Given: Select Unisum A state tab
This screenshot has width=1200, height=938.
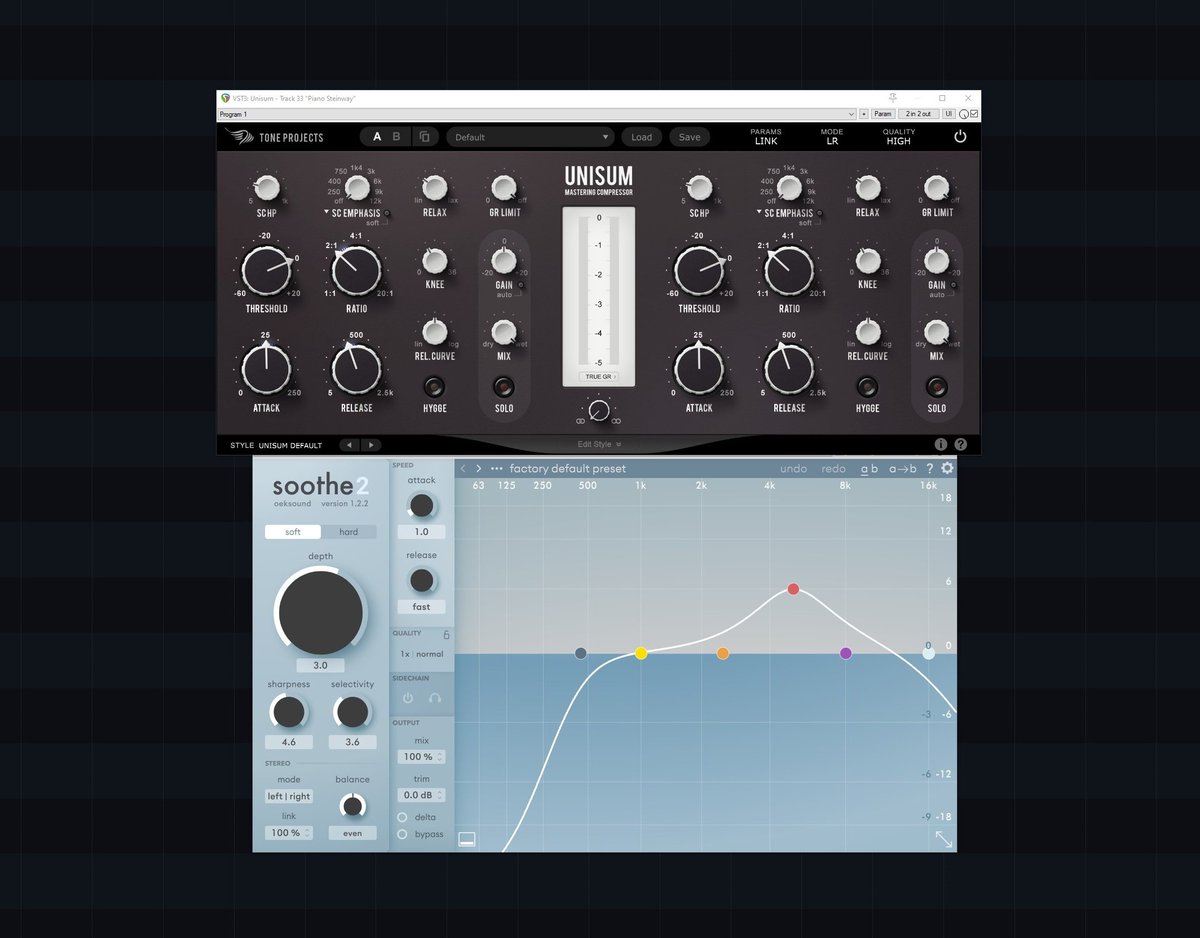Looking at the screenshot, I should (x=377, y=137).
